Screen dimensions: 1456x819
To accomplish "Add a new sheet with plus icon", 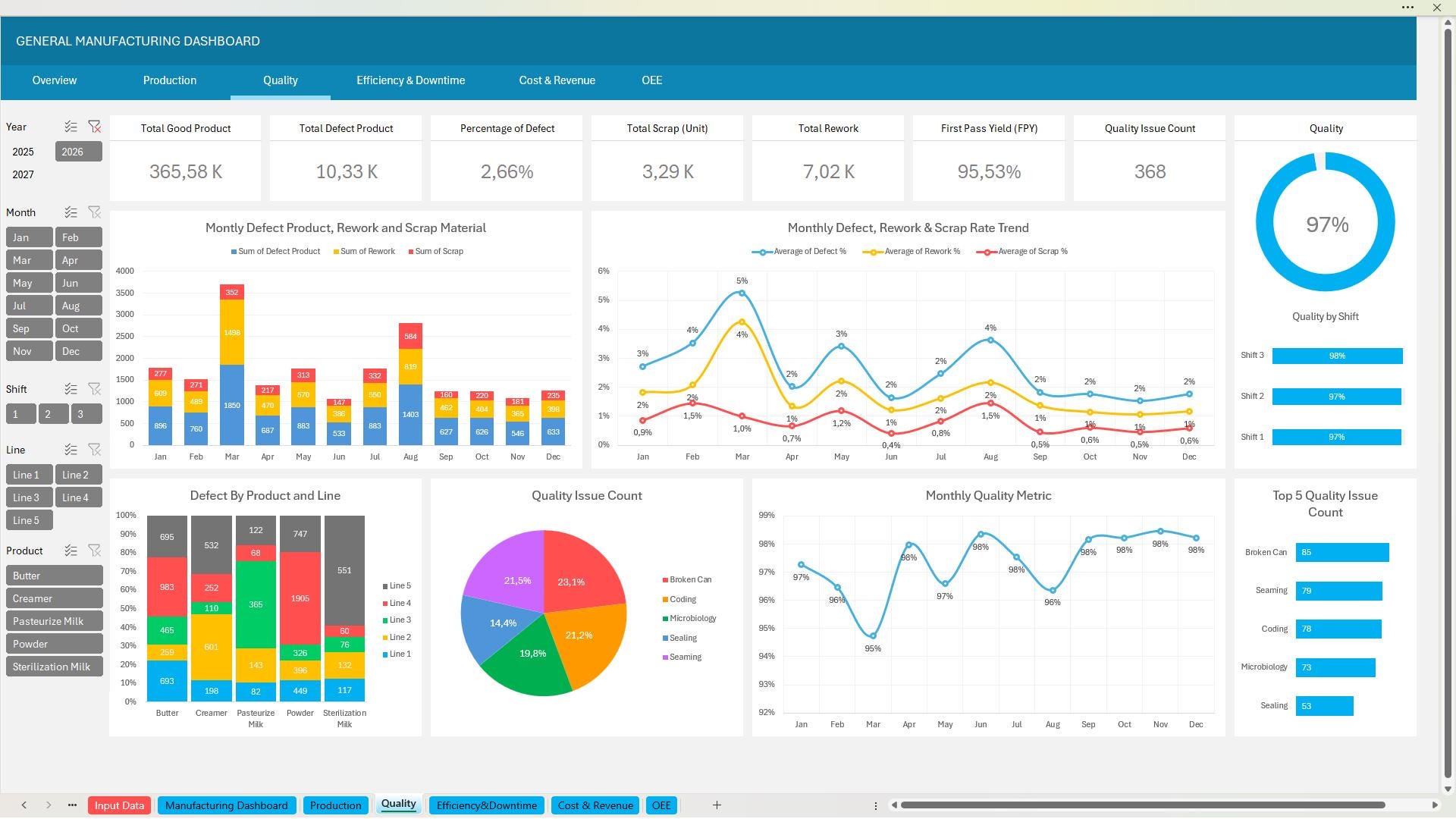I will point(717,805).
